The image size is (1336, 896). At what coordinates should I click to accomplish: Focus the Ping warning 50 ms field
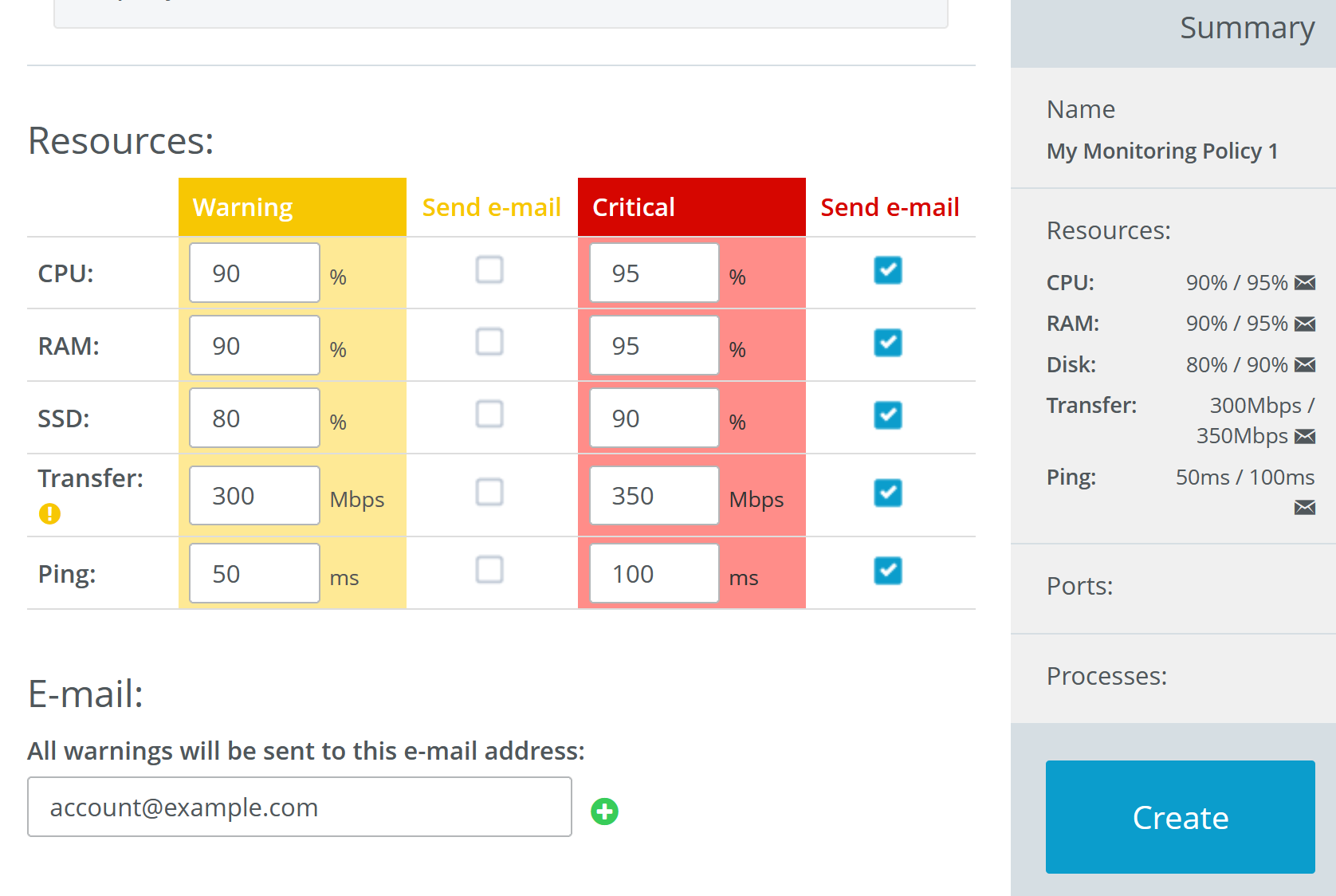click(254, 574)
